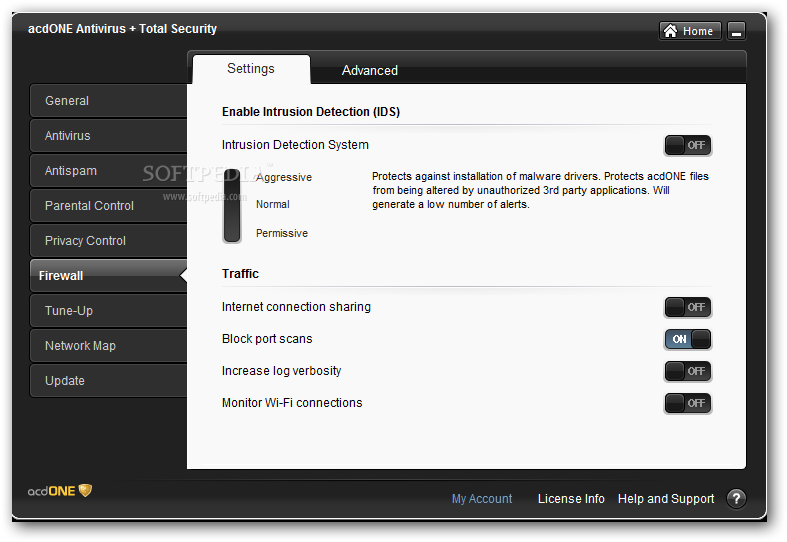
Task: Enable Internet connection sharing
Action: pyautogui.click(x=688, y=307)
